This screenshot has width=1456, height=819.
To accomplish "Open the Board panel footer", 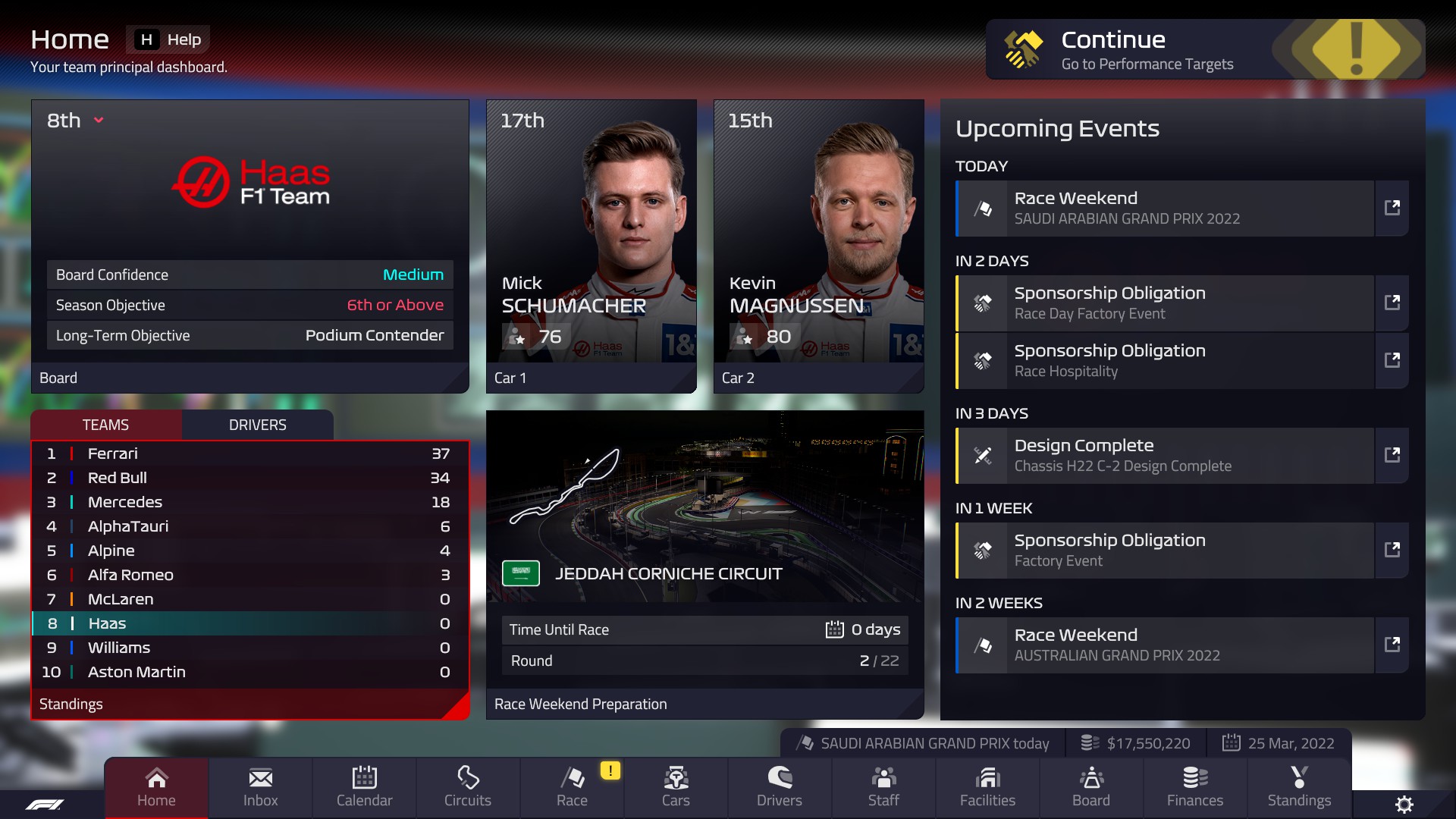I will point(249,378).
